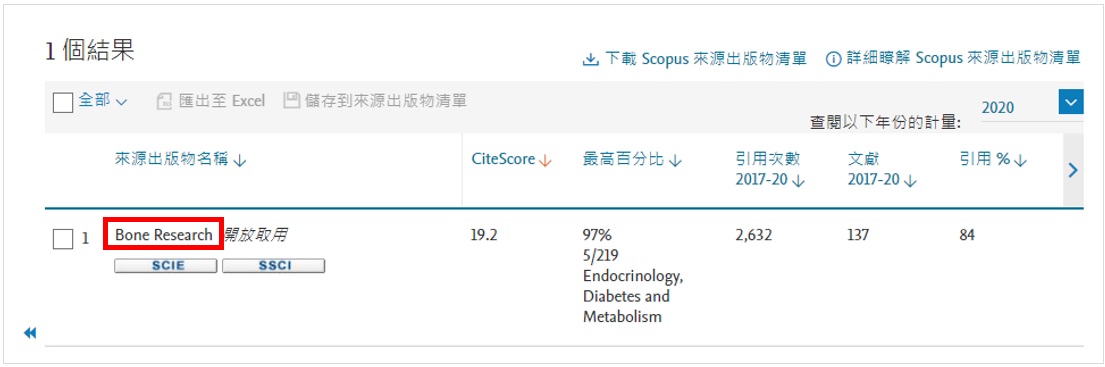The height and width of the screenshot is (367, 1105).
Task: Sort by 文獻 2017-20 column header
Action: (882, 170)
